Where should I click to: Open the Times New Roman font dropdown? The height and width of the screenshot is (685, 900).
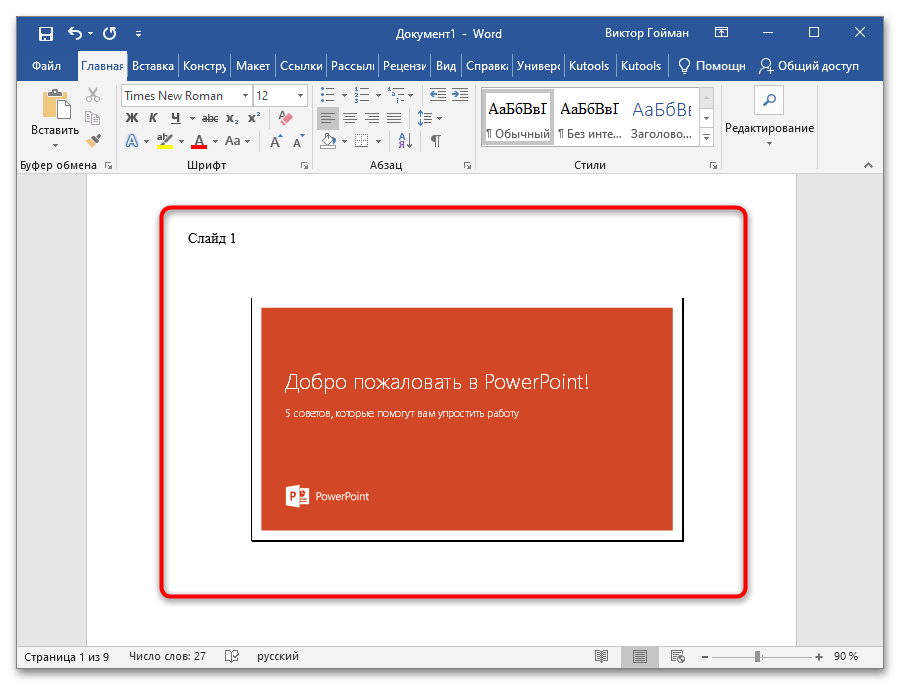[x=245, y=96]
